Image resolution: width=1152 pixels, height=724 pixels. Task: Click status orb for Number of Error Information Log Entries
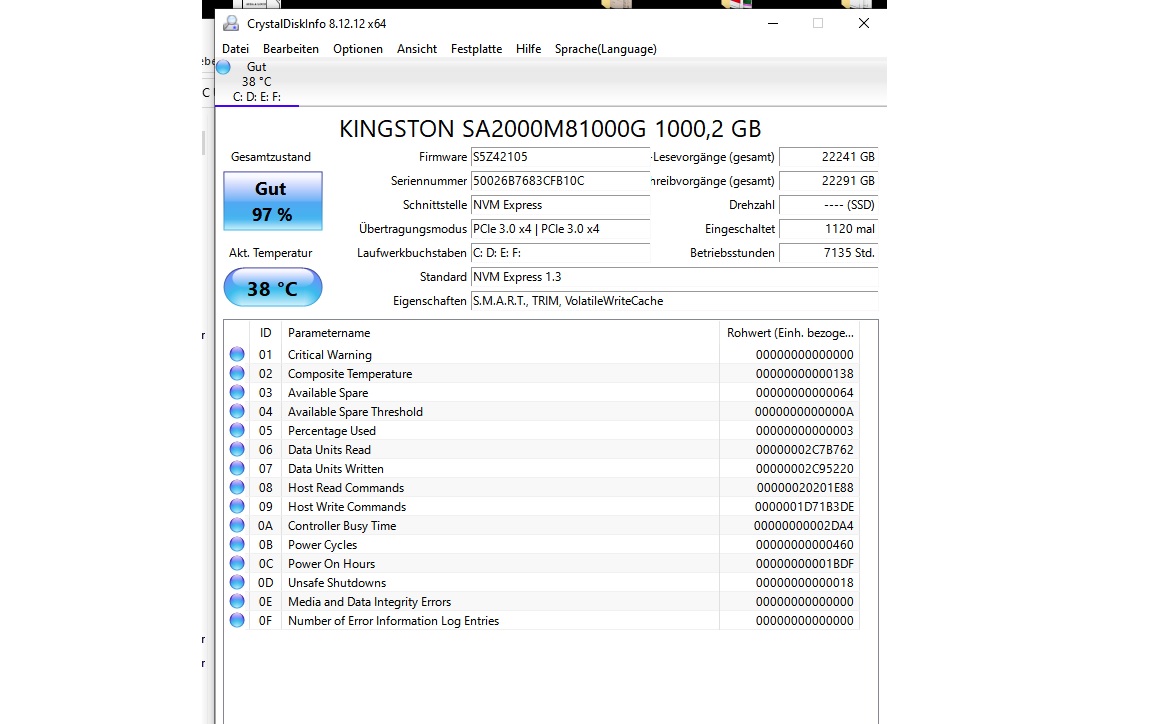pos(237,620)
